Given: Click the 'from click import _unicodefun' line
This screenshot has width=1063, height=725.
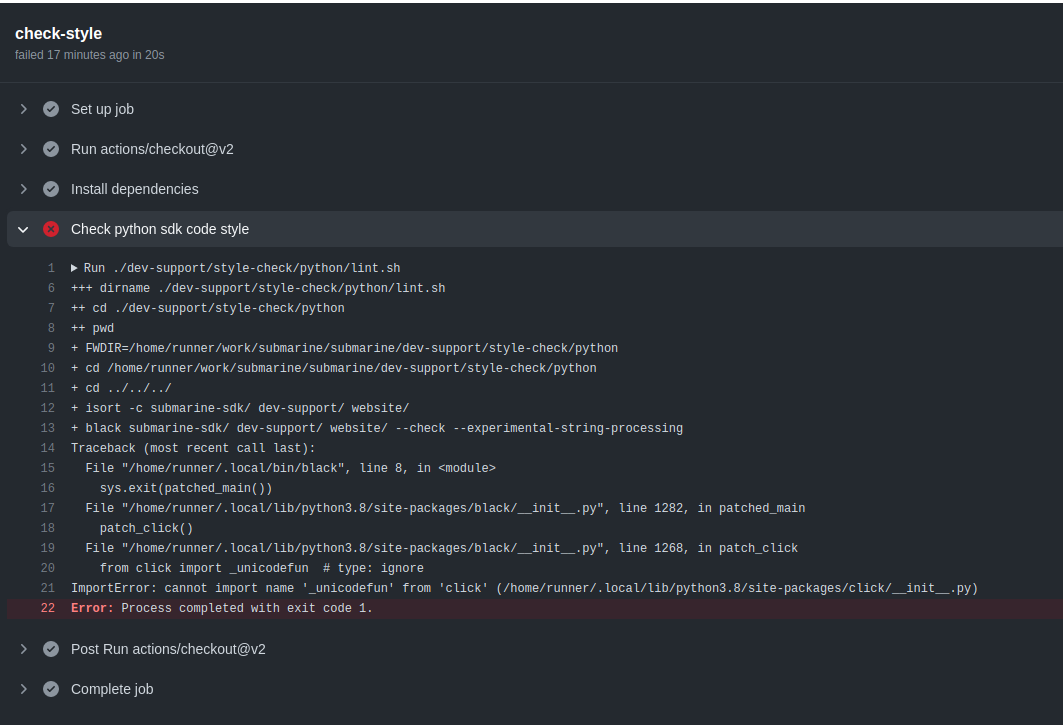Looking at the screenshot, I should 262,568.
